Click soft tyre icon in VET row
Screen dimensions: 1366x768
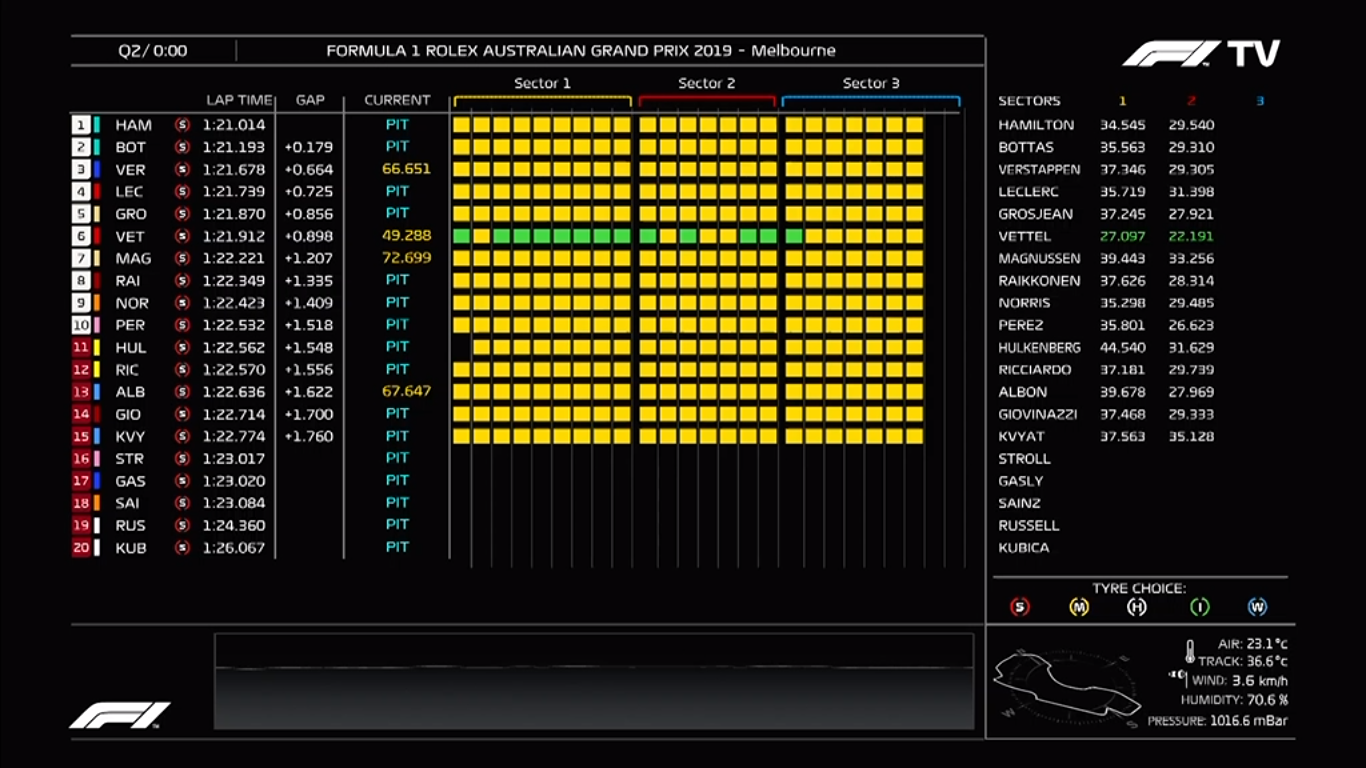pos(182,237)
